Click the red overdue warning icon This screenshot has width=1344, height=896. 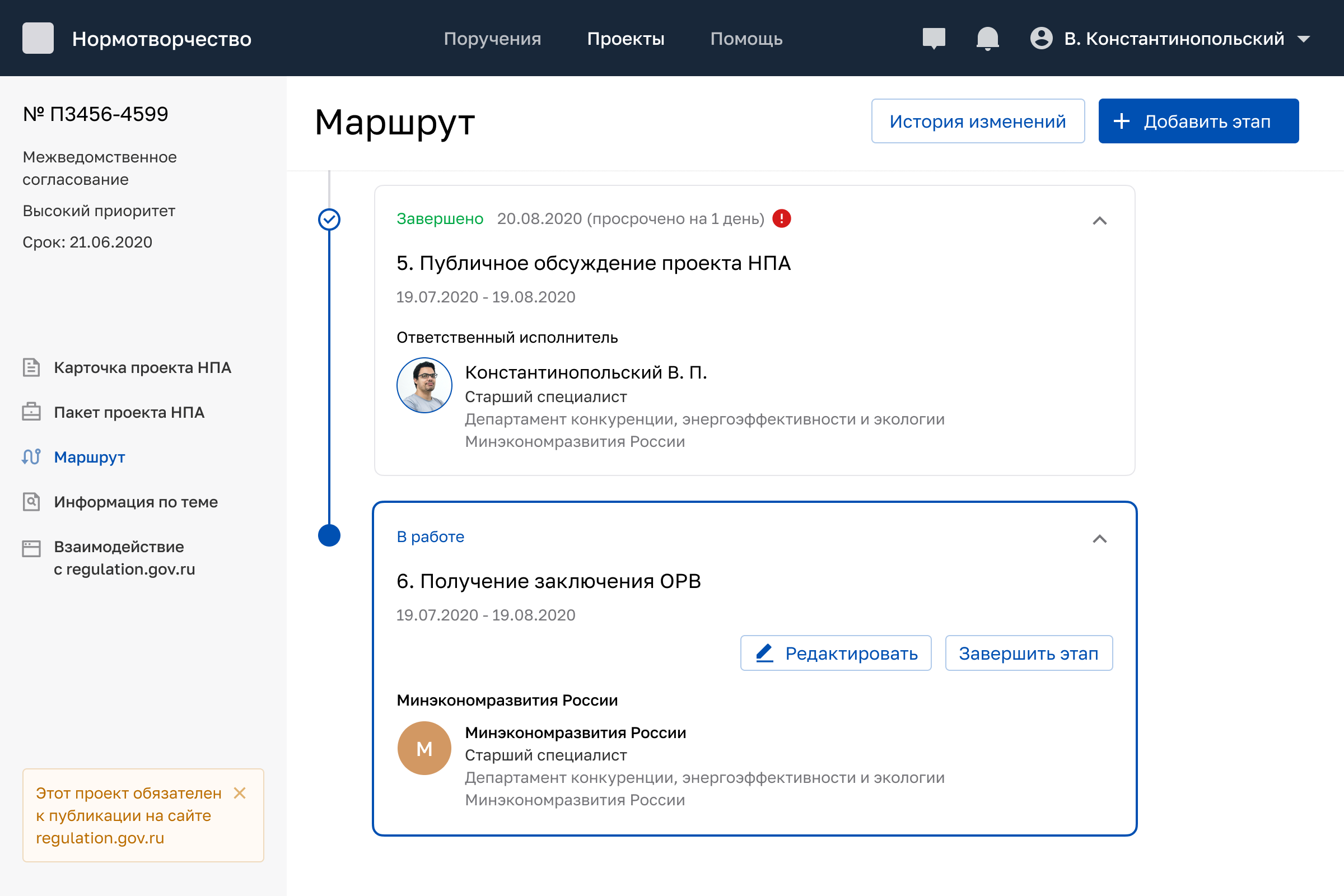click(x=782, y=218)
